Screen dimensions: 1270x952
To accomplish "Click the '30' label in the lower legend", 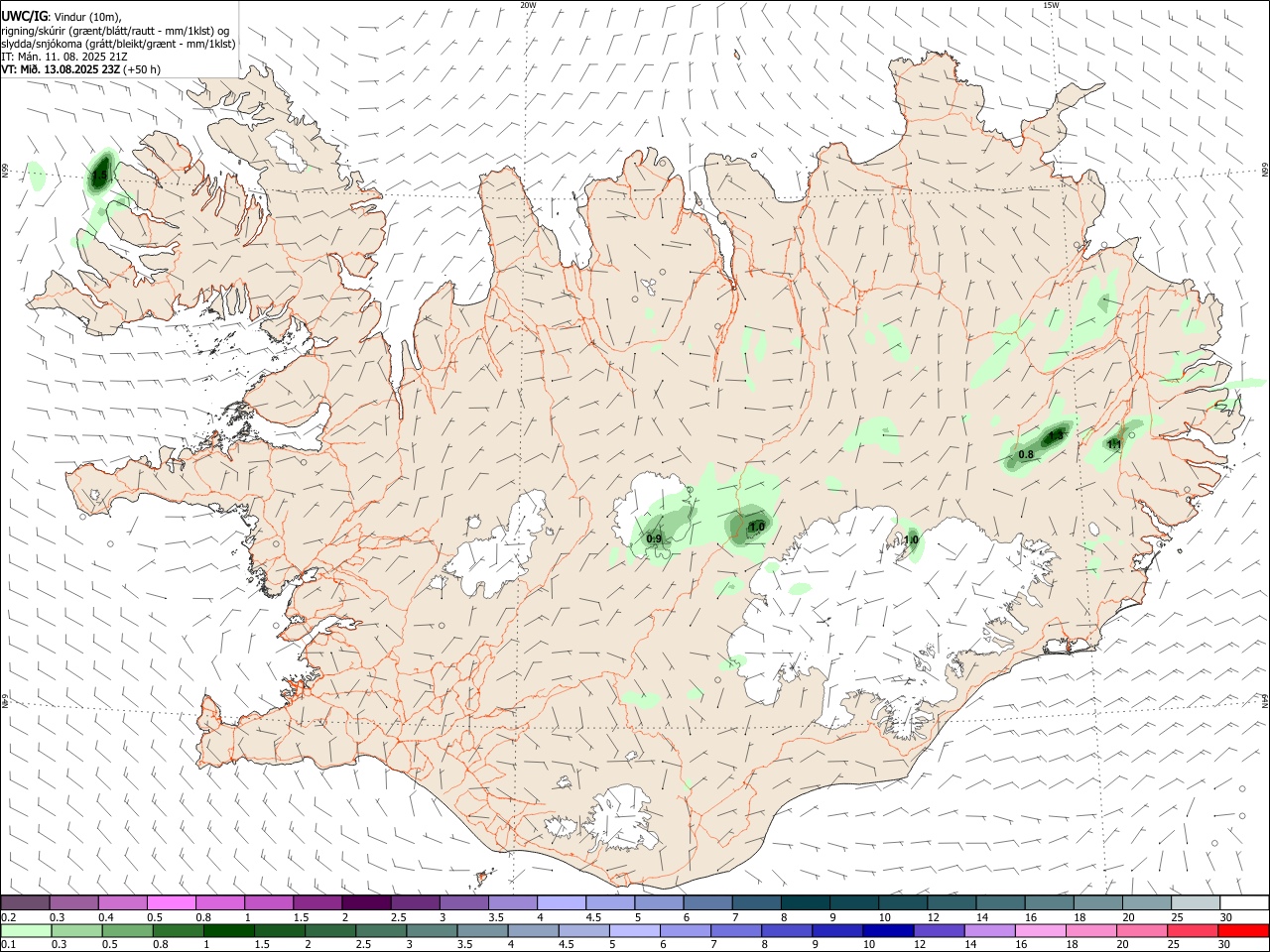I will (x=1225, y=945).
